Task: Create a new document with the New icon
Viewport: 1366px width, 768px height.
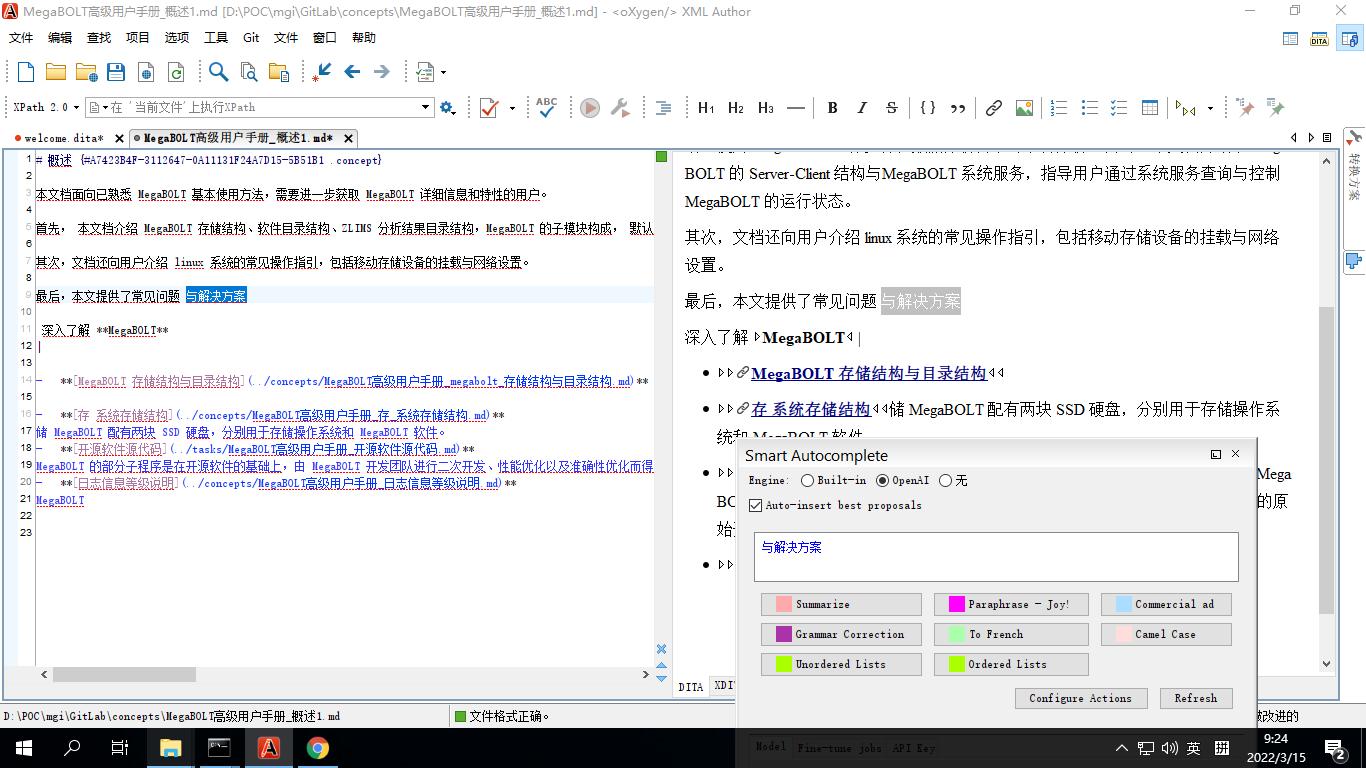Action: click(26, 72)
